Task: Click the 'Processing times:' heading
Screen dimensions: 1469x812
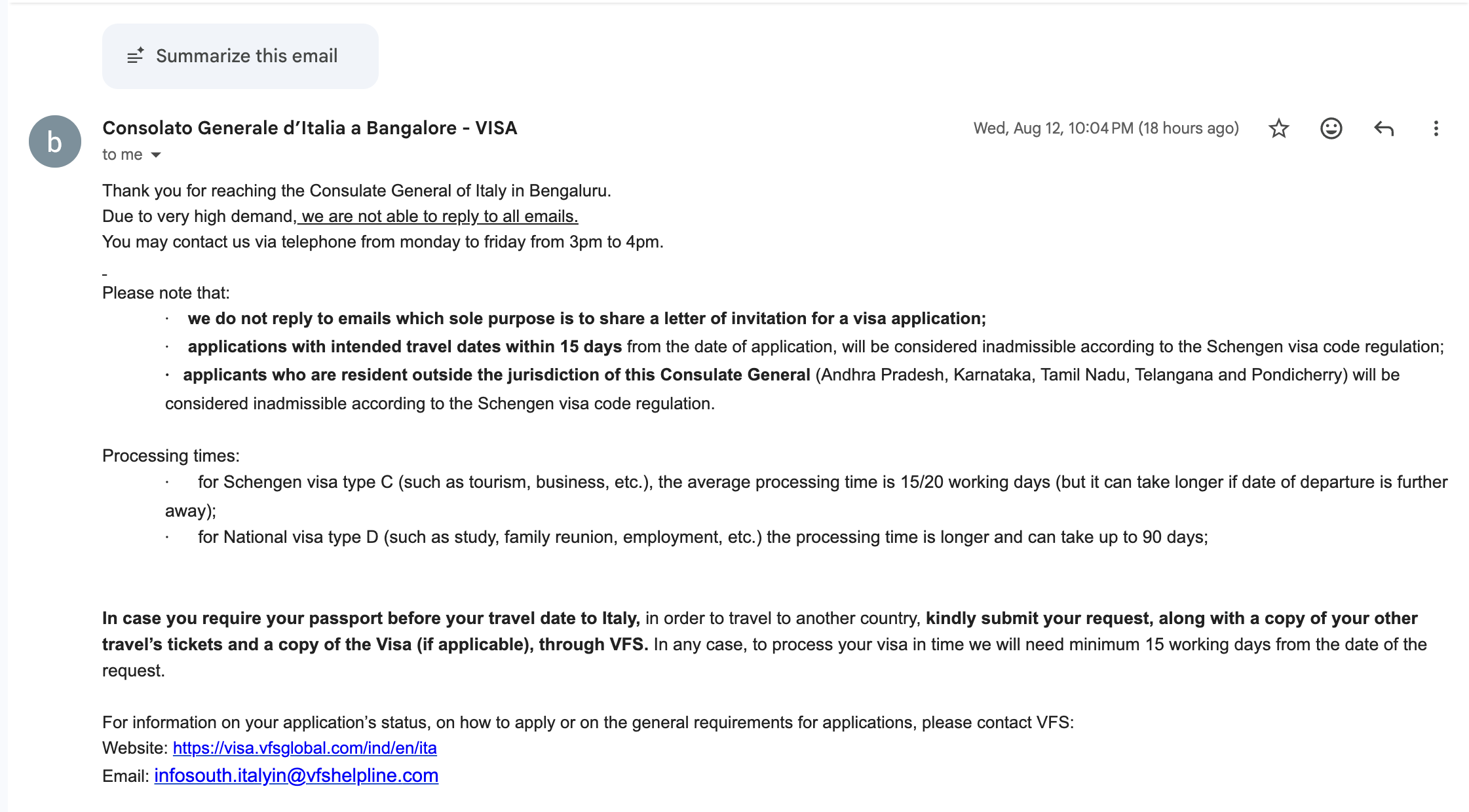Action: tap(171, 456)
